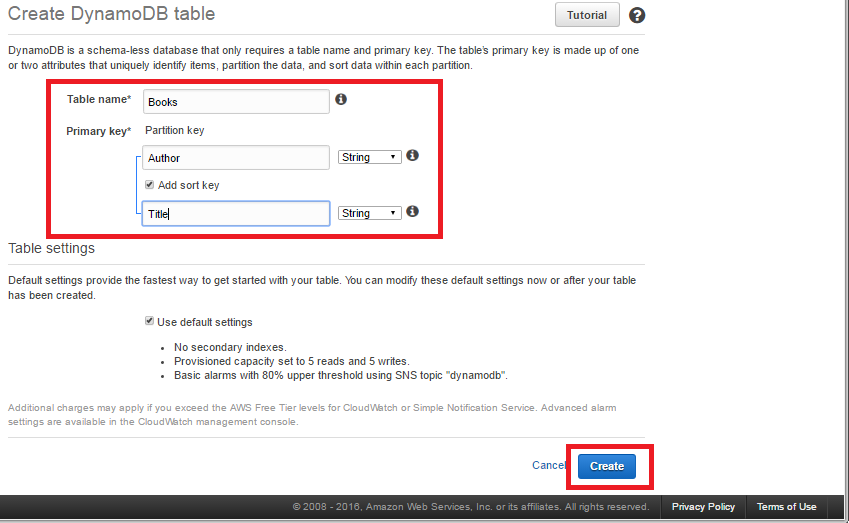849x523 pixels.
Task: Click the Amazon Web Services copyright text
Action: coord(471,507)
